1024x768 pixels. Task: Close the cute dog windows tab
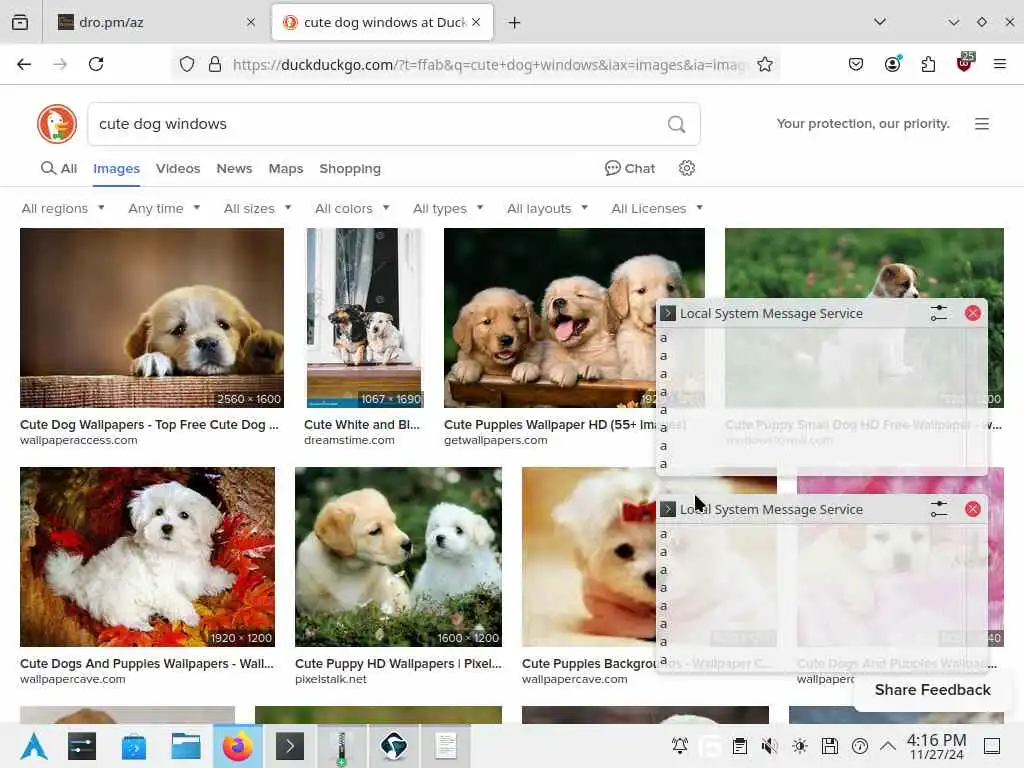pos(476,22)
